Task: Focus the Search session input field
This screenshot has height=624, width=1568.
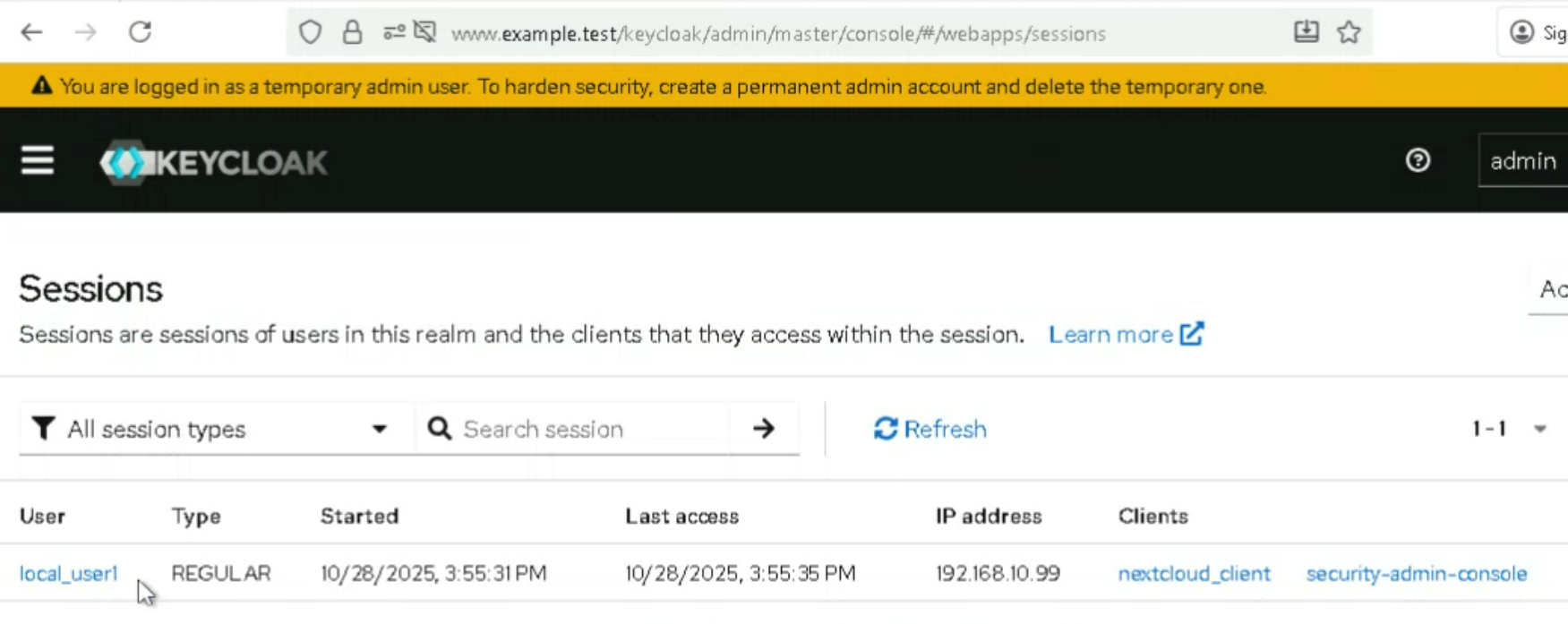Action: point(591,430)
